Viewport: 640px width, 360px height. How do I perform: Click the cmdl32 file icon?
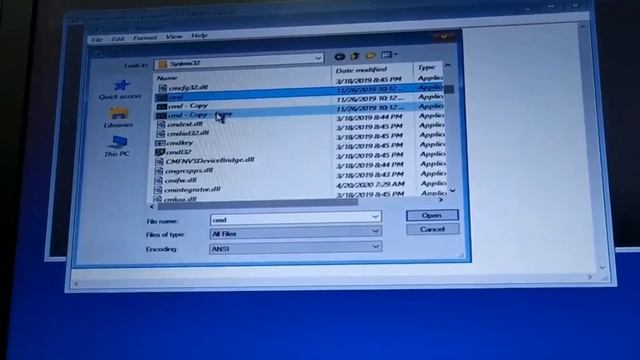point(160,153)
